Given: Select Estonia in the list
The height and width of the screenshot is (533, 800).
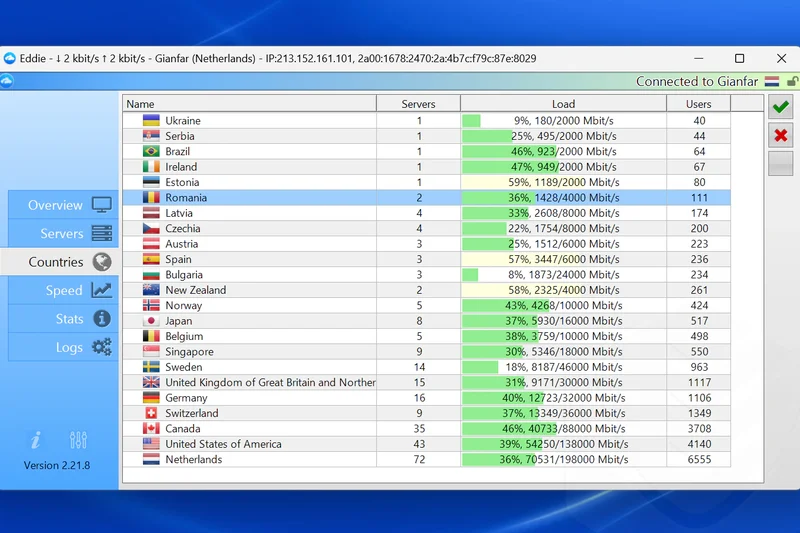Looking at the screenshot, I should [x=427, y=182].
